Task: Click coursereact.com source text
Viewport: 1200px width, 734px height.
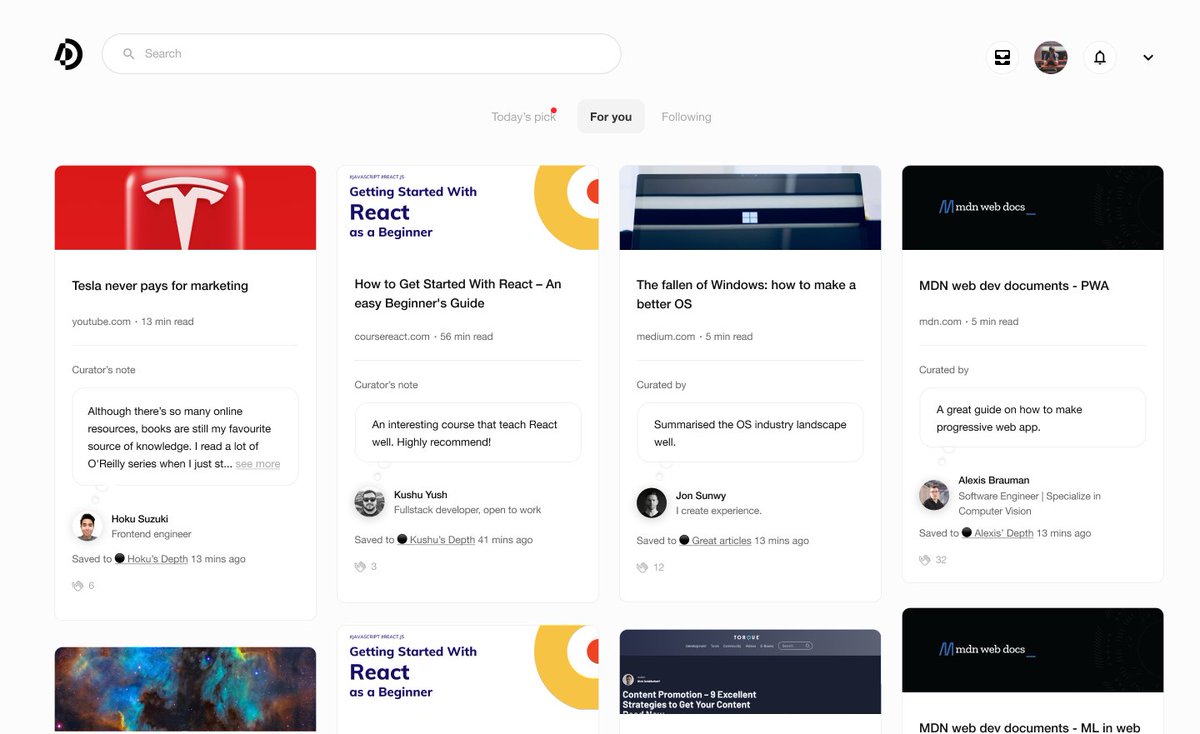Action: coord(392,337)
